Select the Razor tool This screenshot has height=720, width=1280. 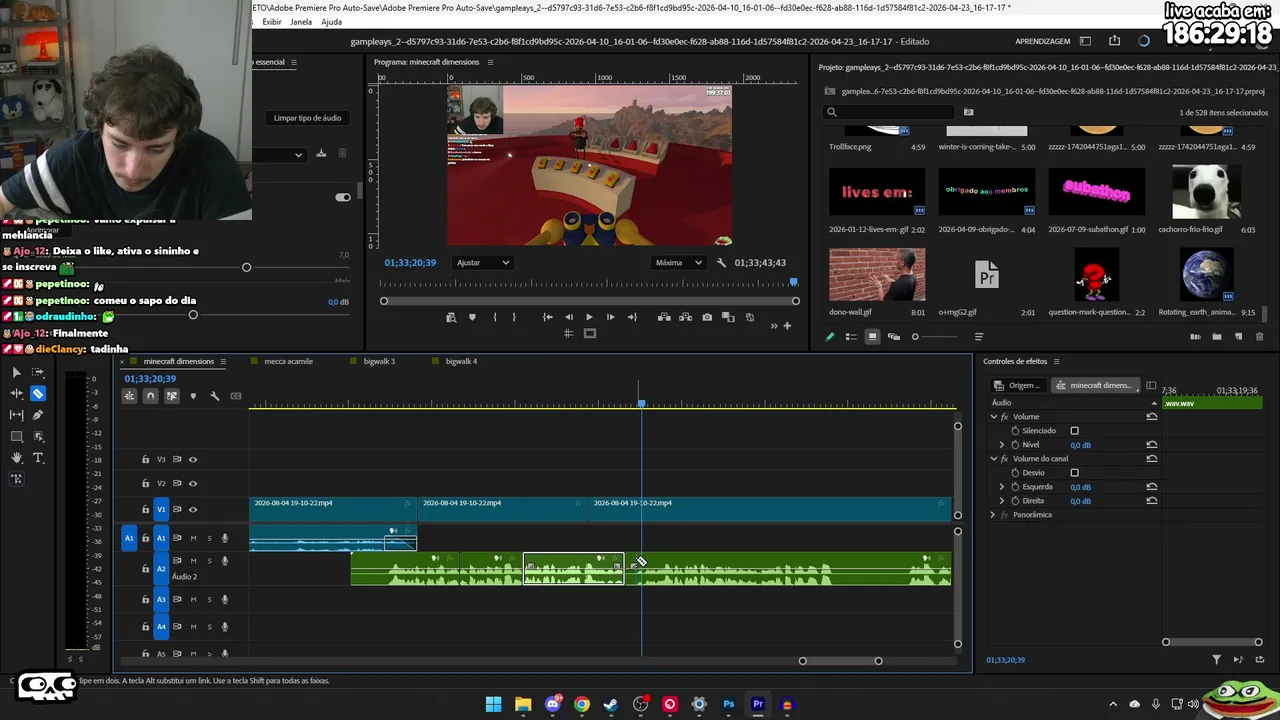pyautogui.click(x=38, y=393)
